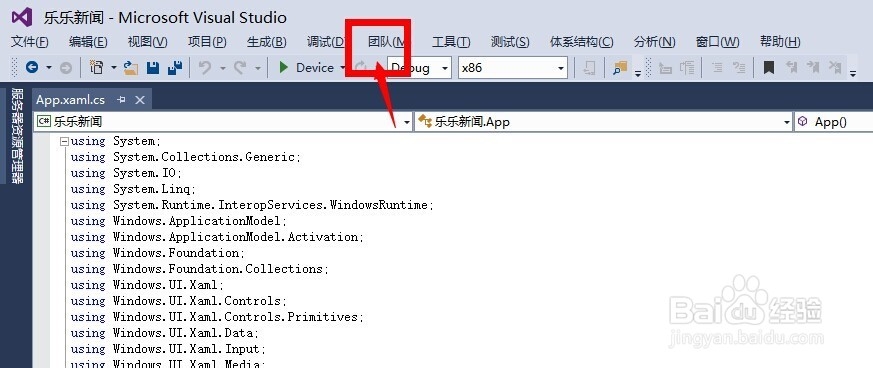The image size is (873, 368).
Task: Open the Redo history dropdown arrow
Action: click(257, 68)
